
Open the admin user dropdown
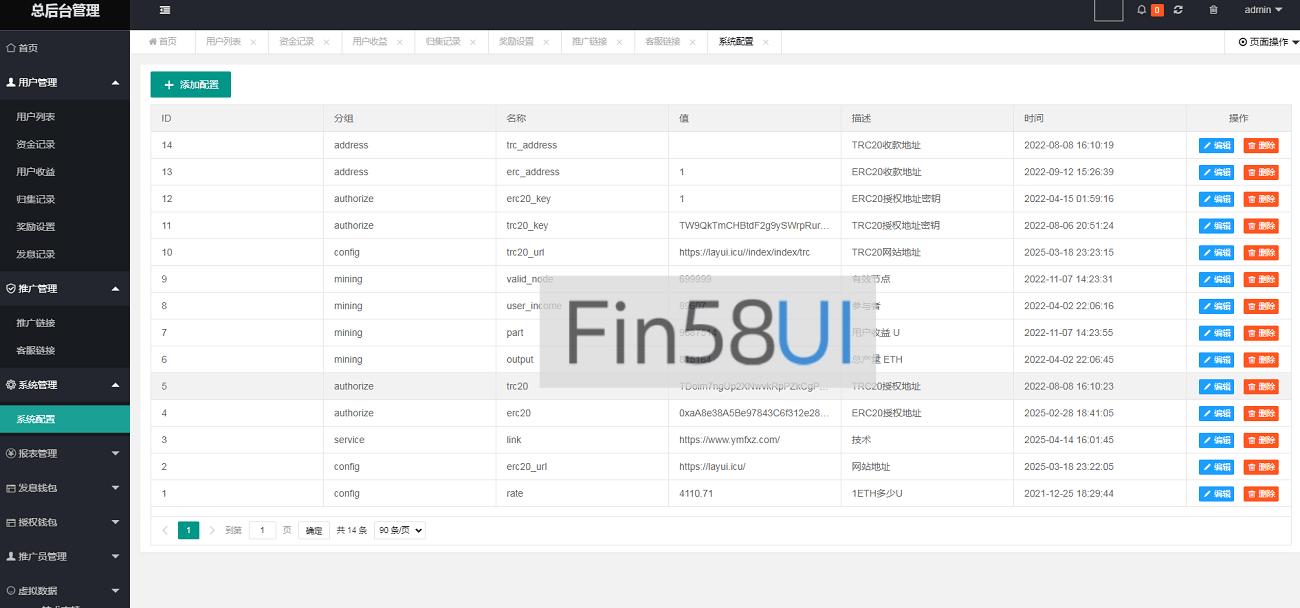pyautogui.click(x=1263, y=10)
